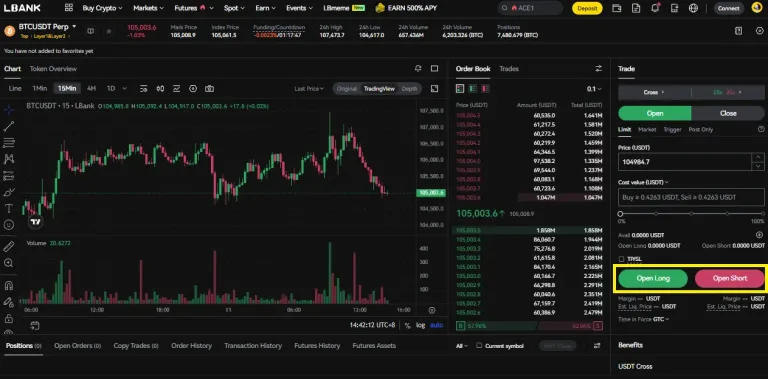Switch chart to TradingView mode
Screen dimensions: 768x379
click(379, 89)
